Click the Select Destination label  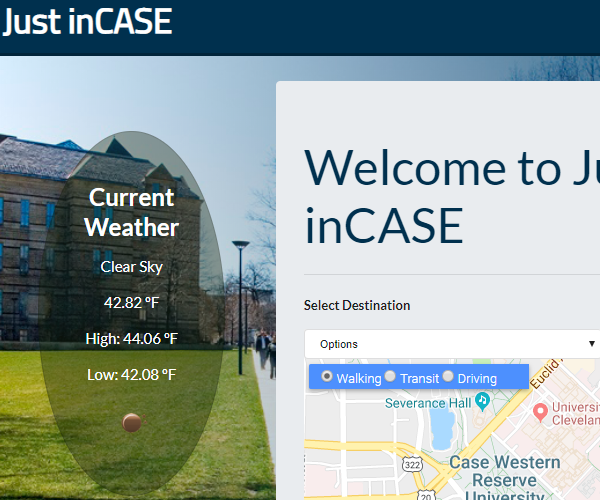(356, 305)
